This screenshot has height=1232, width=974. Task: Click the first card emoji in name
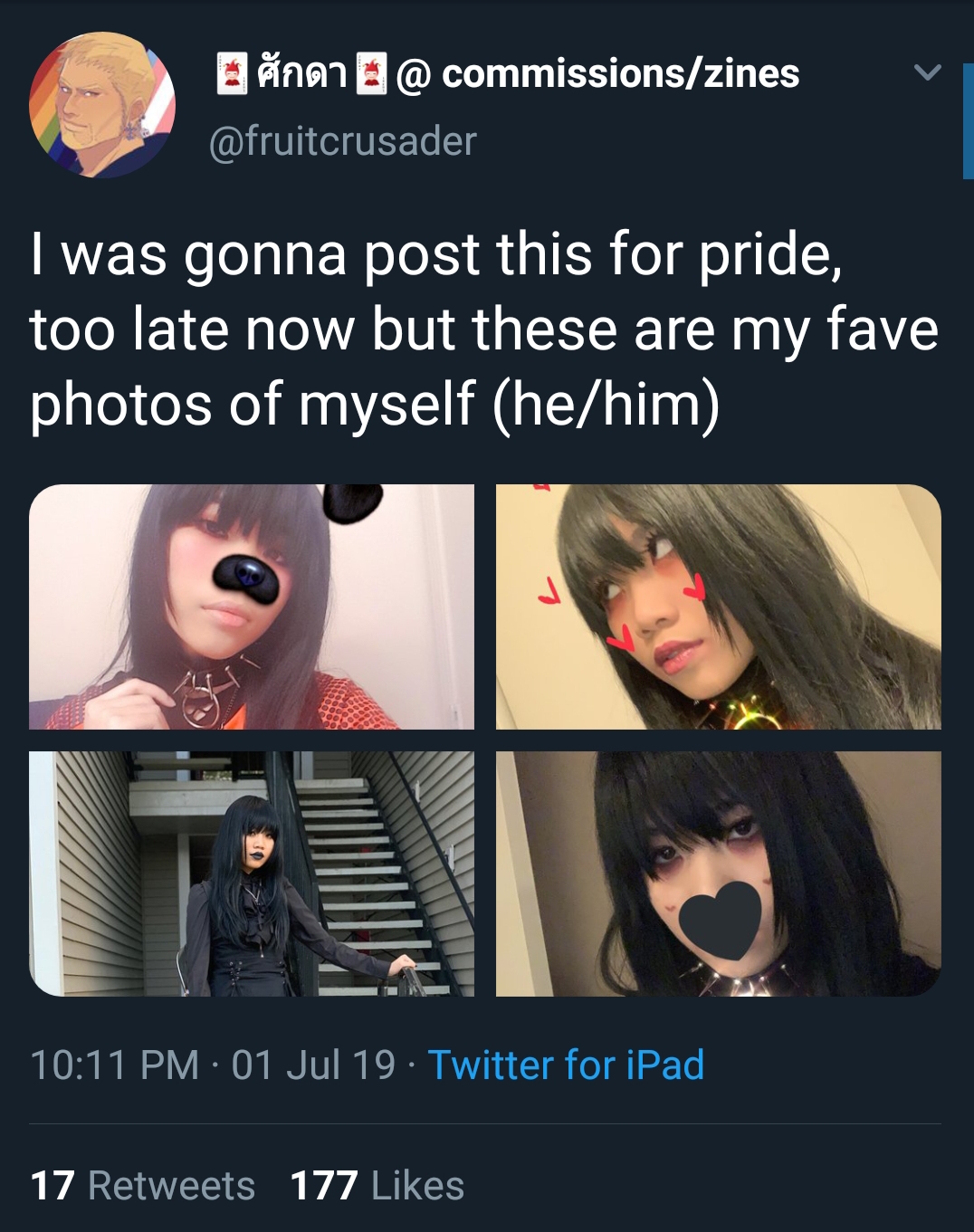pos(232,73)
